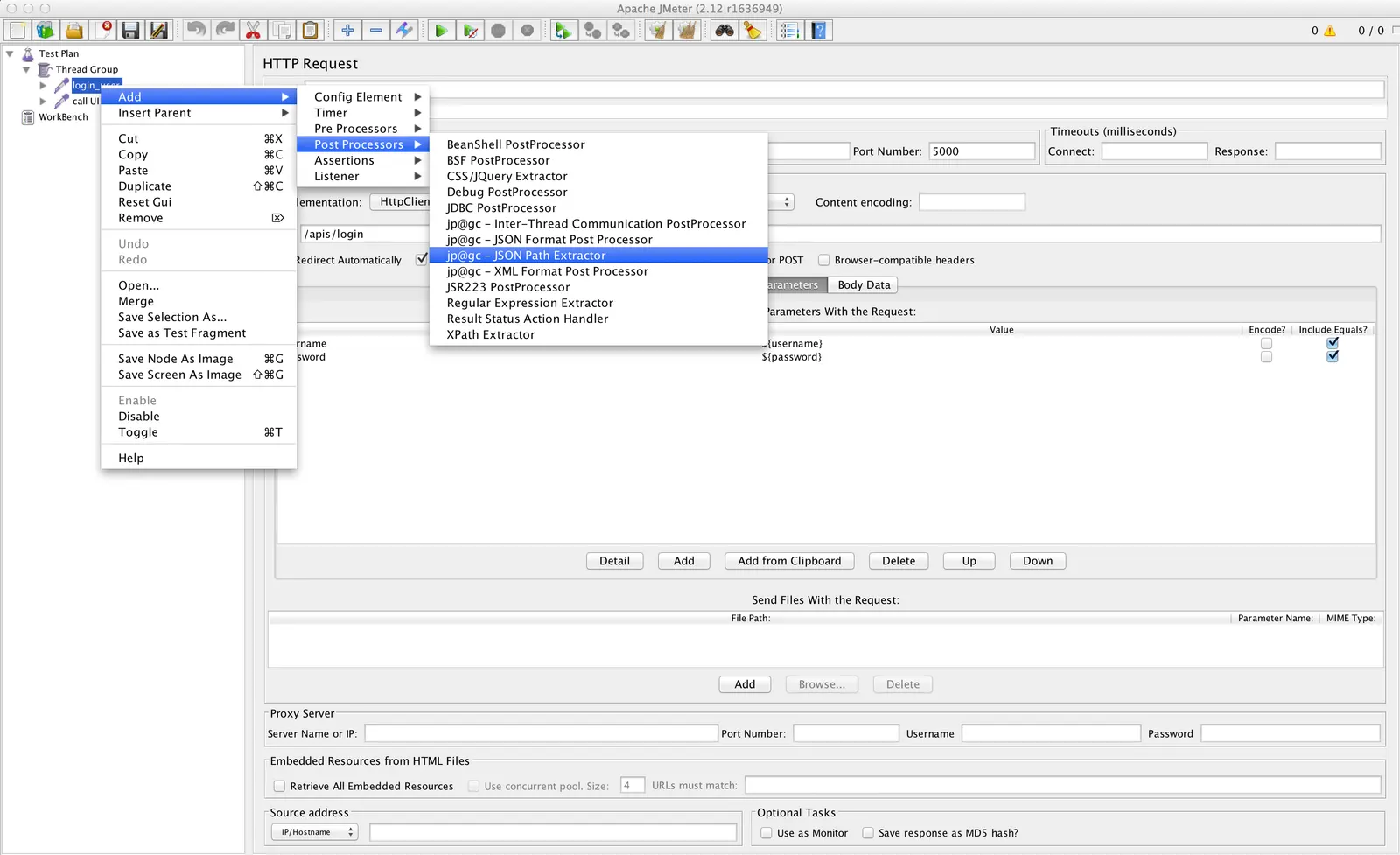
Task: Save the test plan with the floppy icon
Action: [131, 31]
